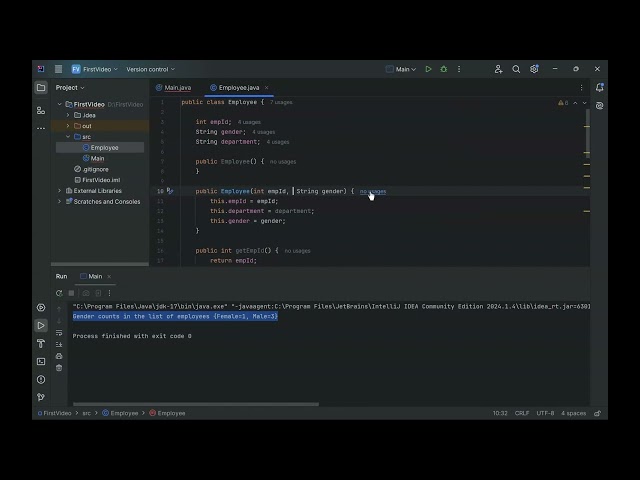Open 4 spaces indent settings
640x480 pixels.
tap(573, 413)
